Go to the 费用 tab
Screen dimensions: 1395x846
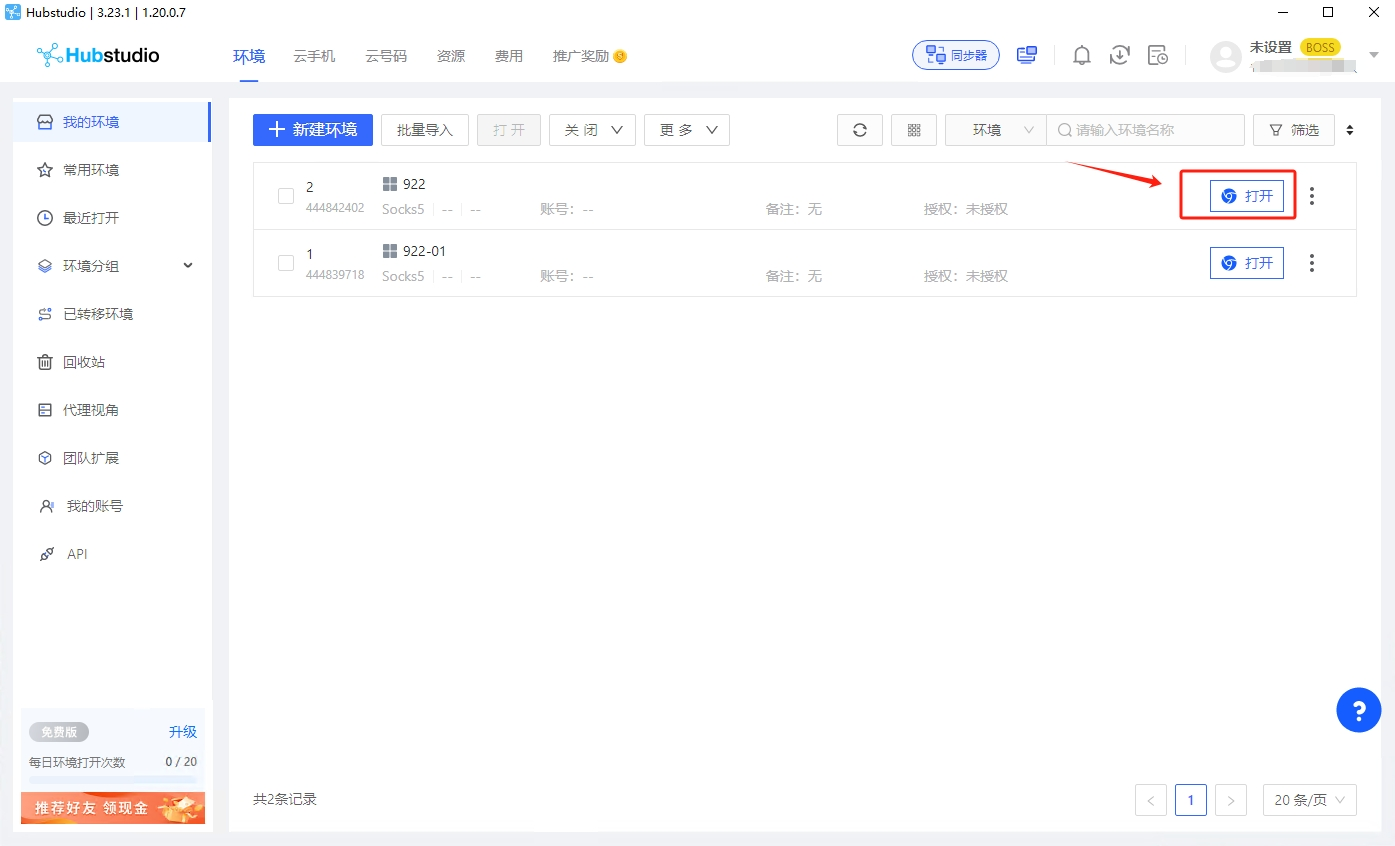(x=508, y=56)
